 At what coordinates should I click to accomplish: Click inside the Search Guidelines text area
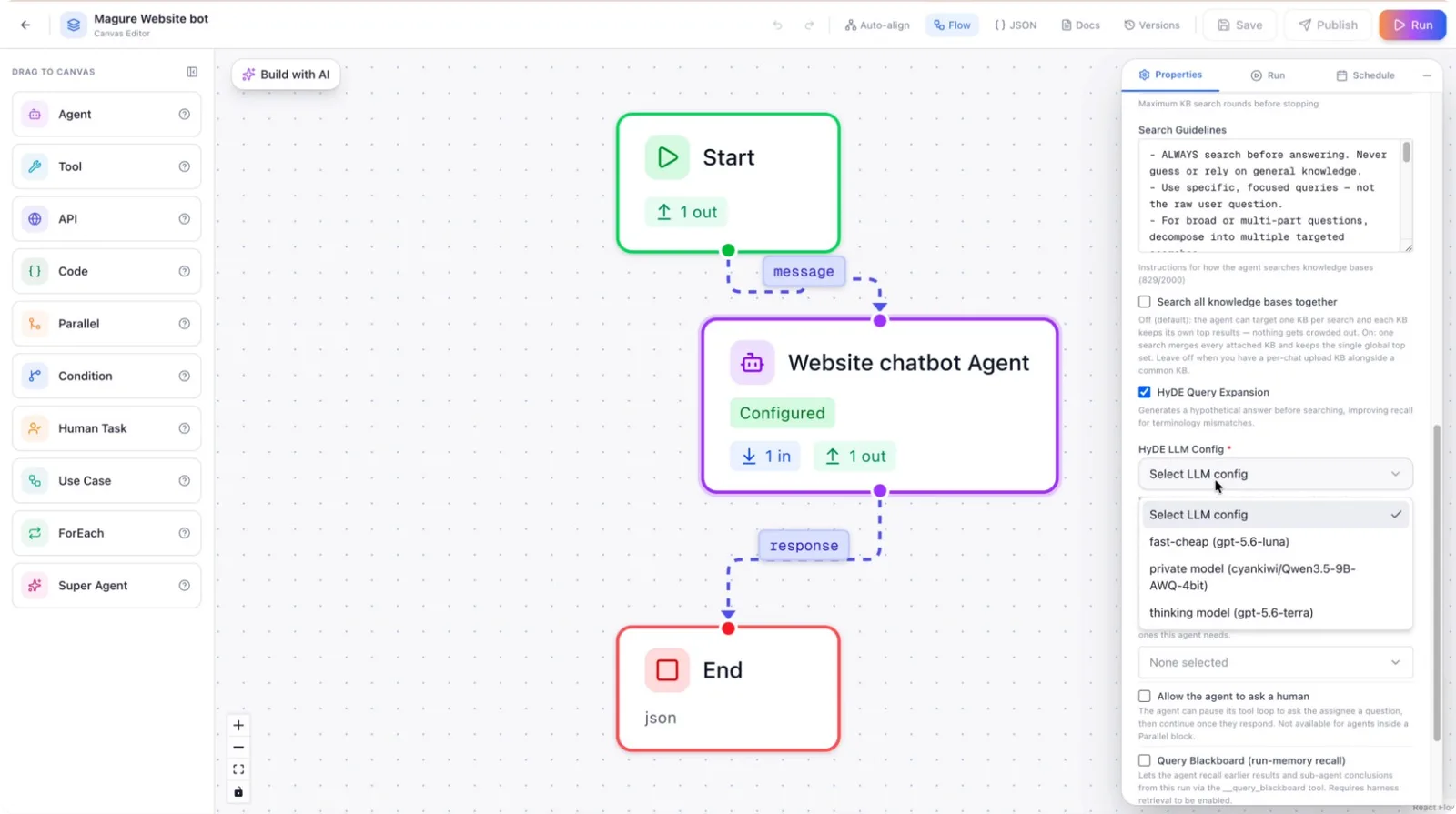coord(1269,196)
